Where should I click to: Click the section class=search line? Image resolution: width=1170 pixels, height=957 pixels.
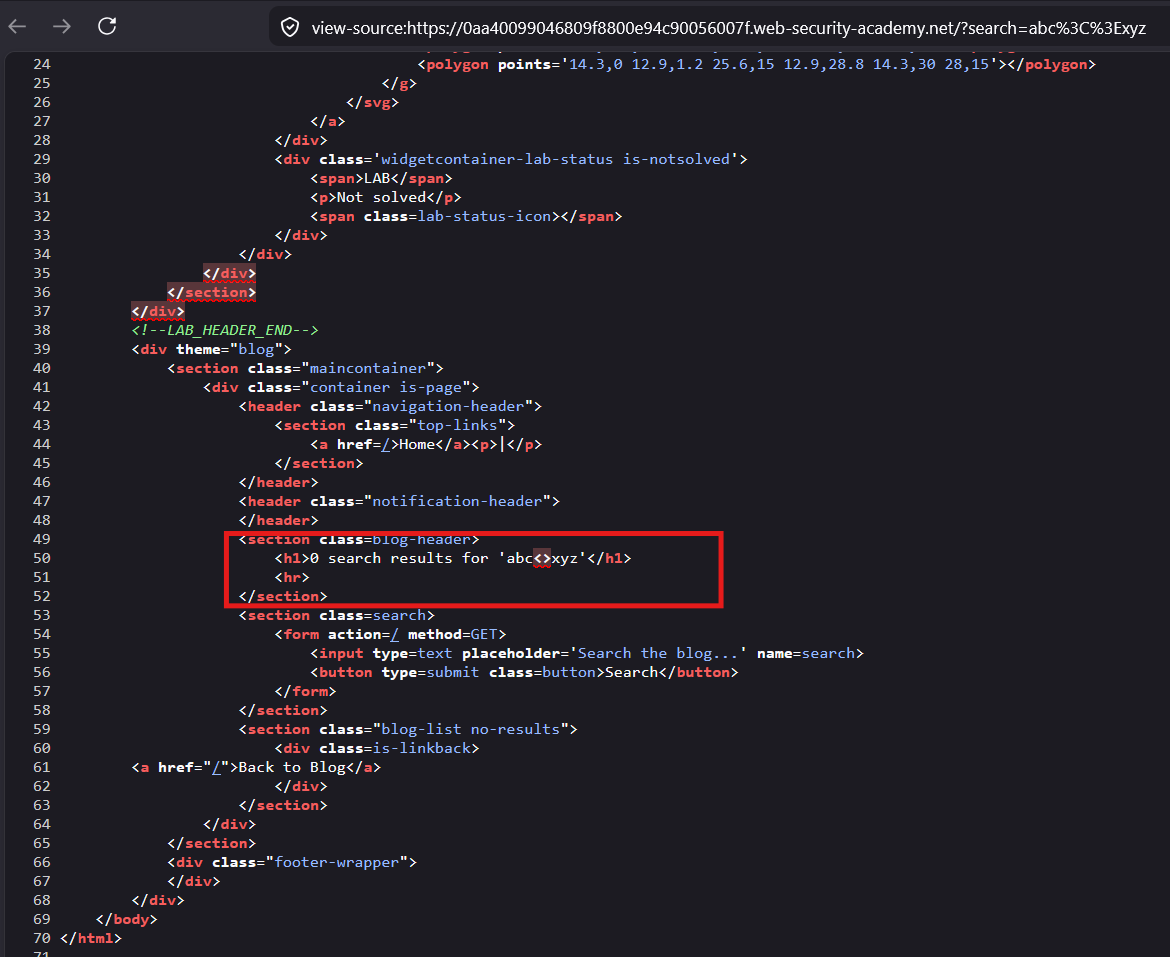(337, 616)
